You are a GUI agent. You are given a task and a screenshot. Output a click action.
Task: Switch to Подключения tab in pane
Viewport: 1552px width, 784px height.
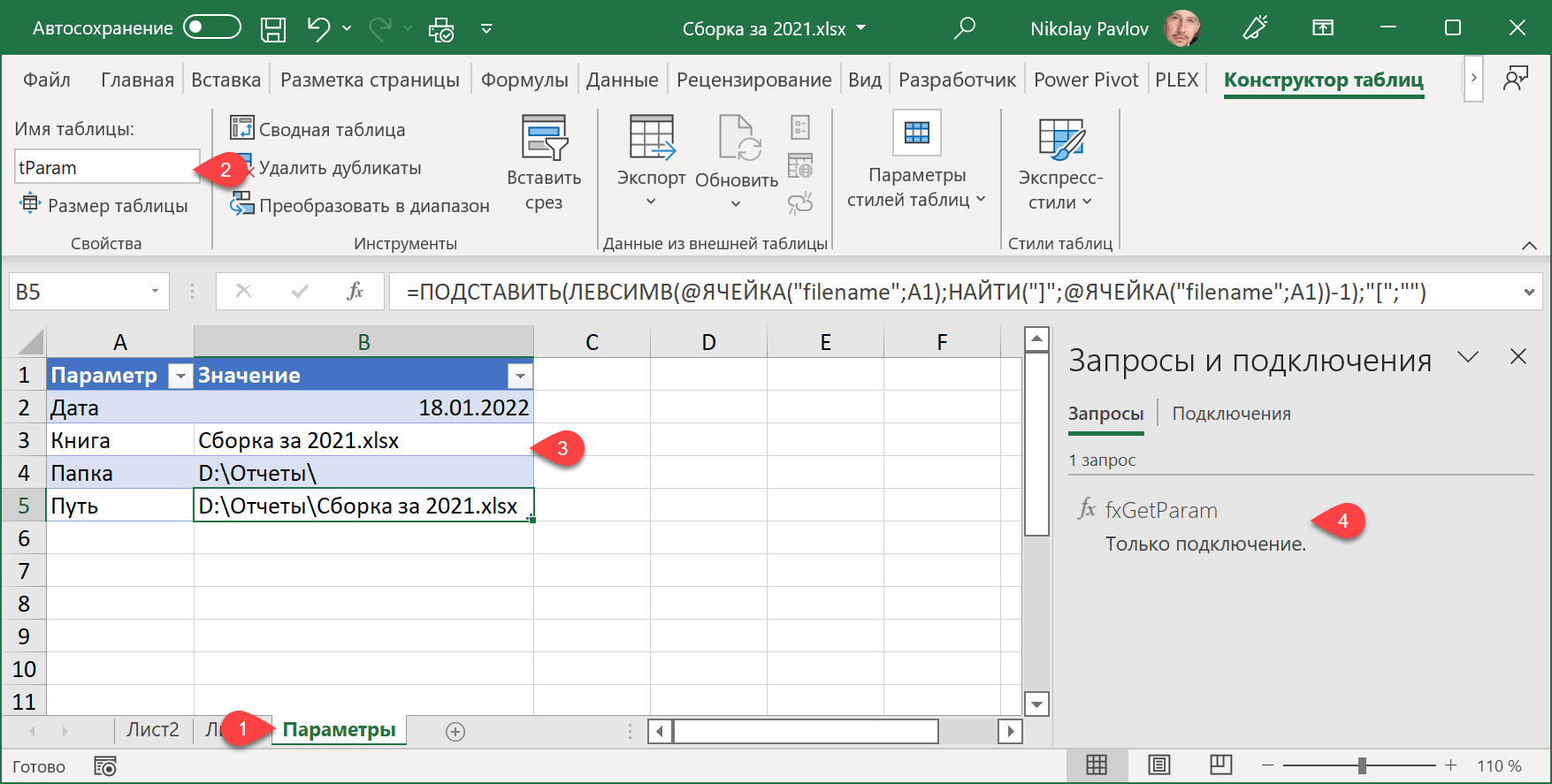(1231, 414)
